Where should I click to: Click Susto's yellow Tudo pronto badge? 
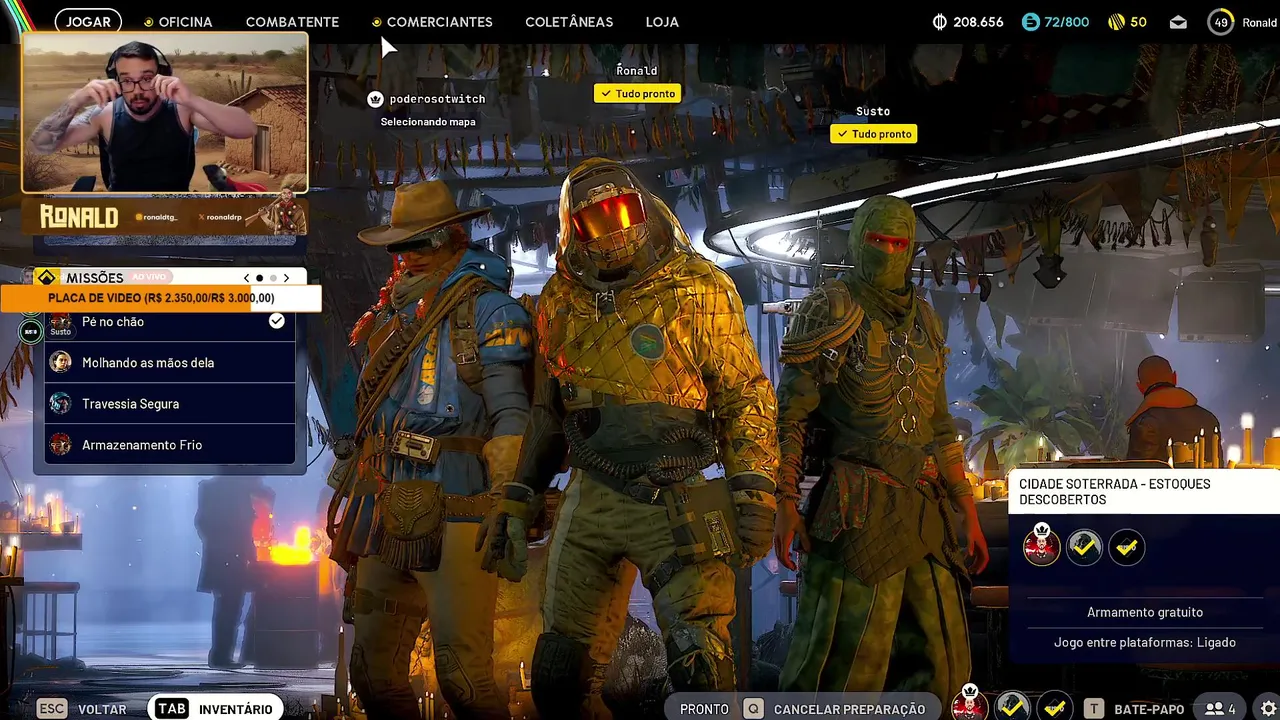(873, 133)
